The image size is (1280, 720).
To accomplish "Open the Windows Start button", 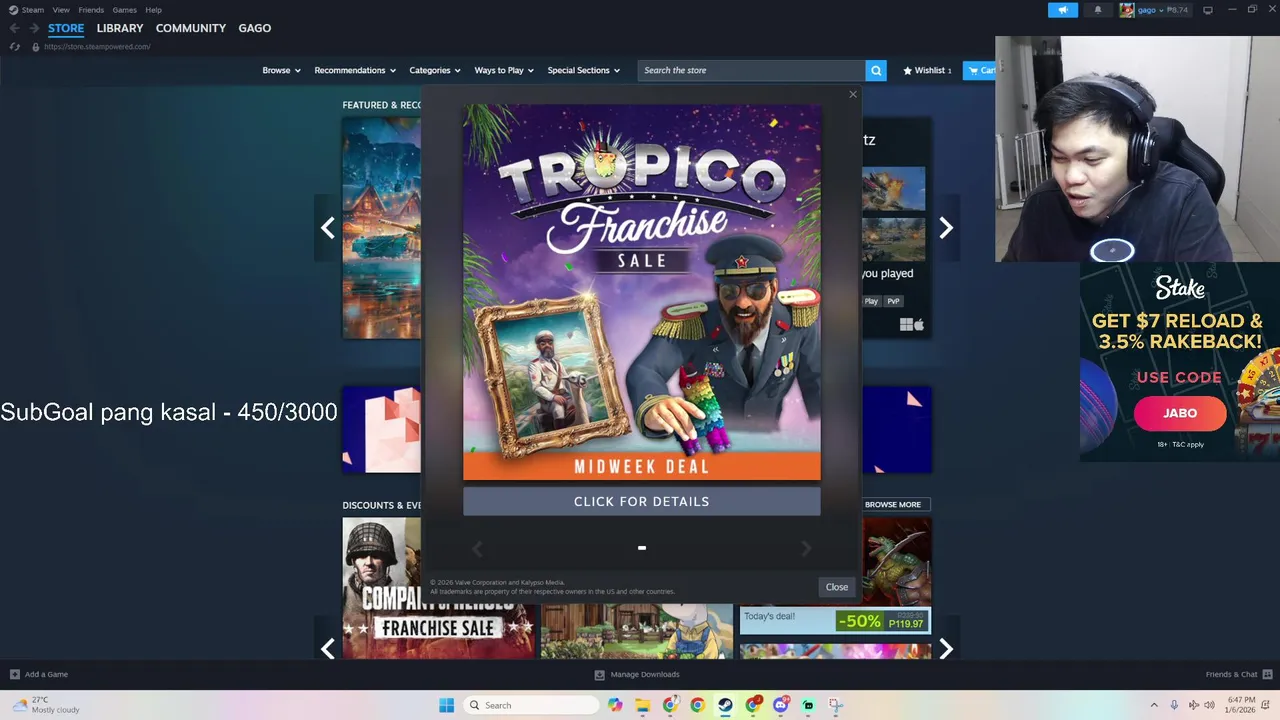I will (446, 705).
